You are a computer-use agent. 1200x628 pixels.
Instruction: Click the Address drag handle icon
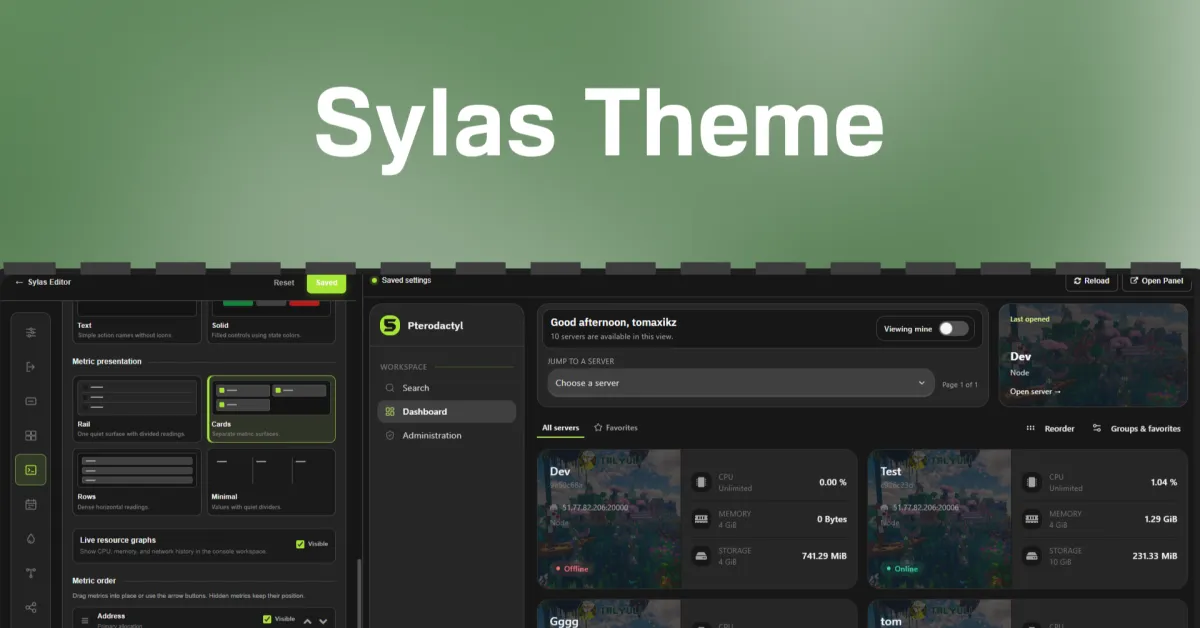click(x=85, y=621)
